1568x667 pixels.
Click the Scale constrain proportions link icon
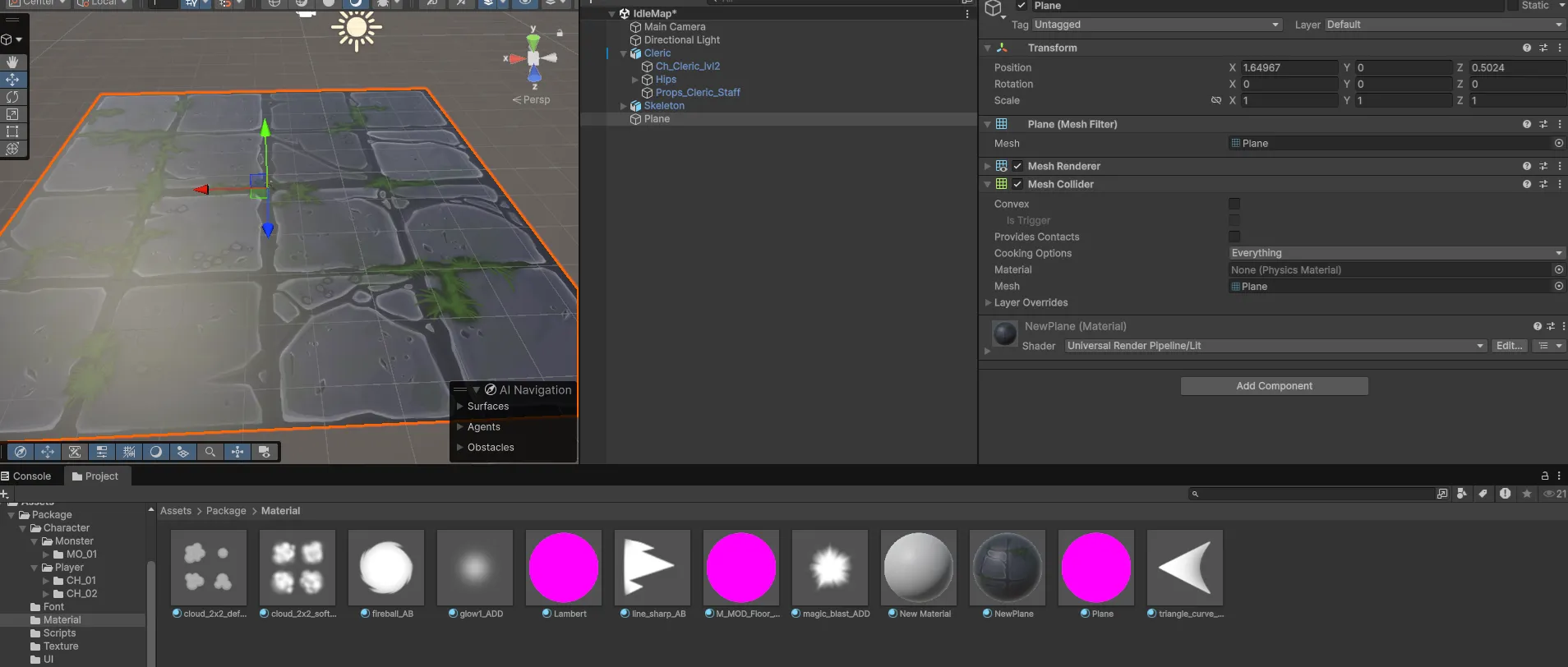point(1215,100)
